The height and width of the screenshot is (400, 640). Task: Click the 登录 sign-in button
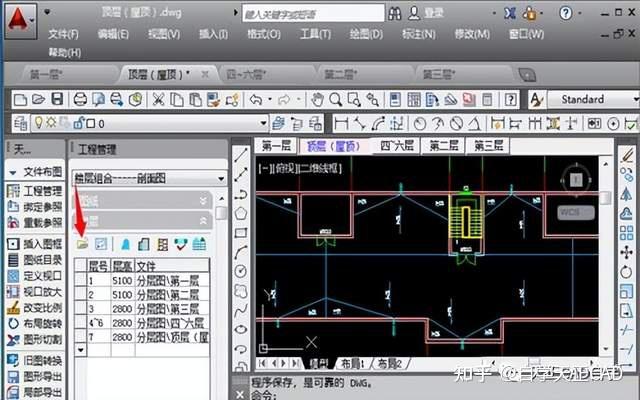(x=433, y=13)
